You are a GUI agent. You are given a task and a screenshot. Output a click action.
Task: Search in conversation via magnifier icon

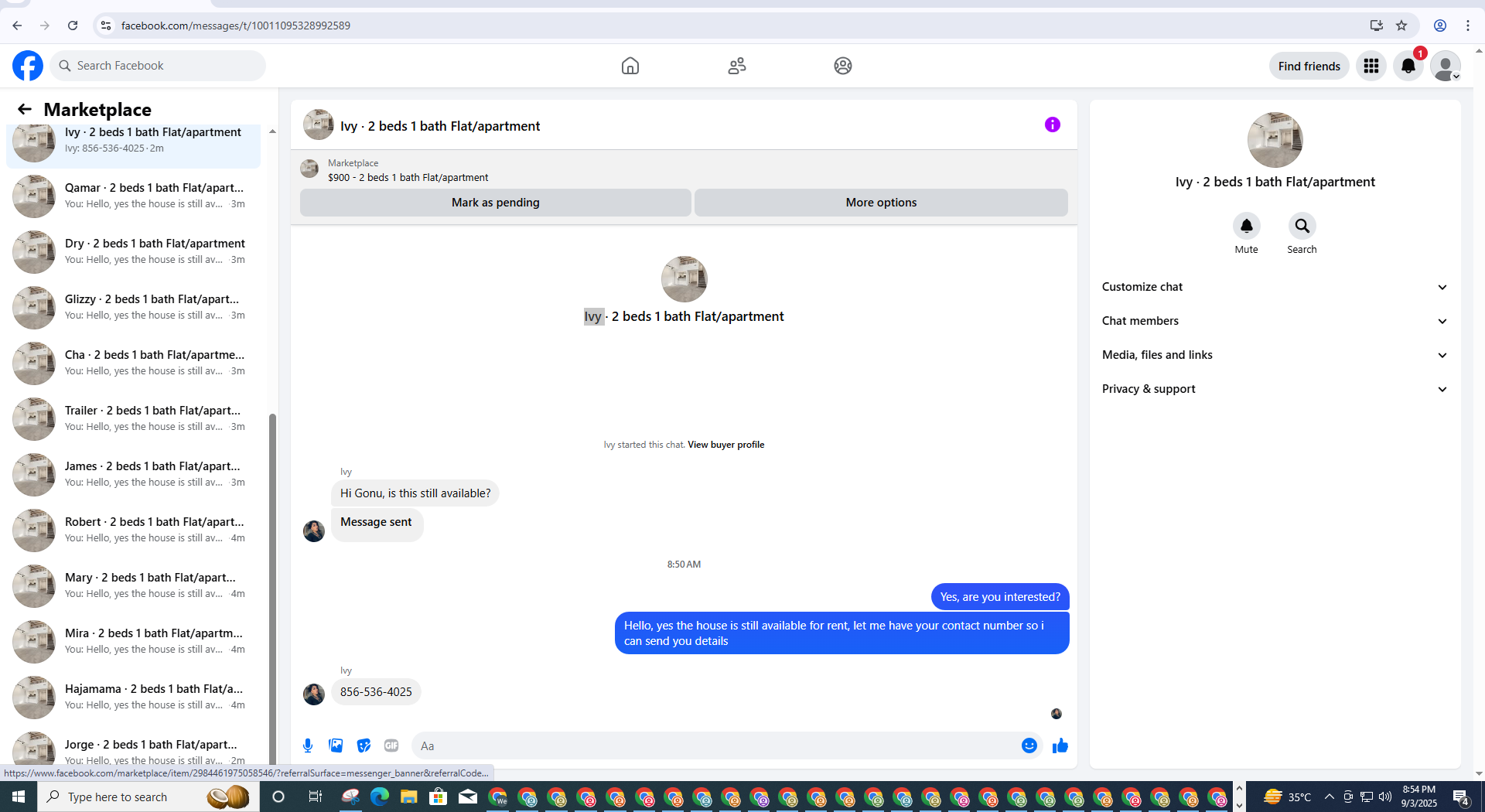pos(1302,226)
